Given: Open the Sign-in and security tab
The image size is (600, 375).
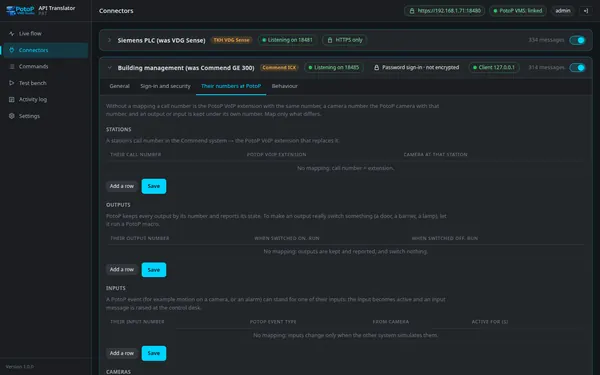Looking at the screenshot, I should [165, 86].
